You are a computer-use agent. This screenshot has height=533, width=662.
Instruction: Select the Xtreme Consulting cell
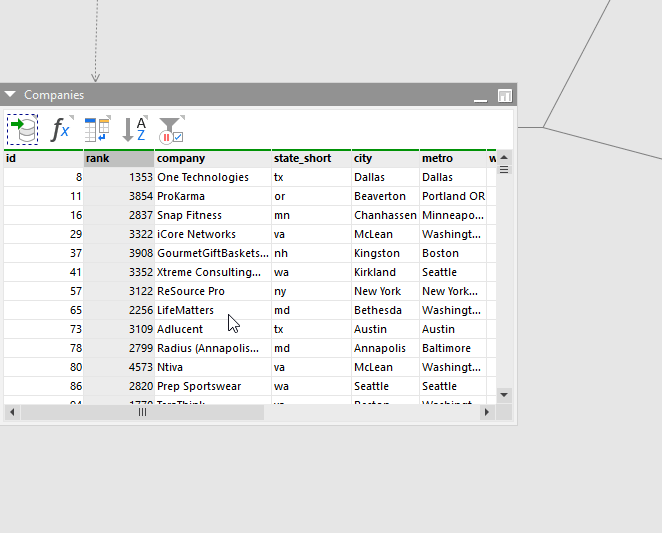213,272
